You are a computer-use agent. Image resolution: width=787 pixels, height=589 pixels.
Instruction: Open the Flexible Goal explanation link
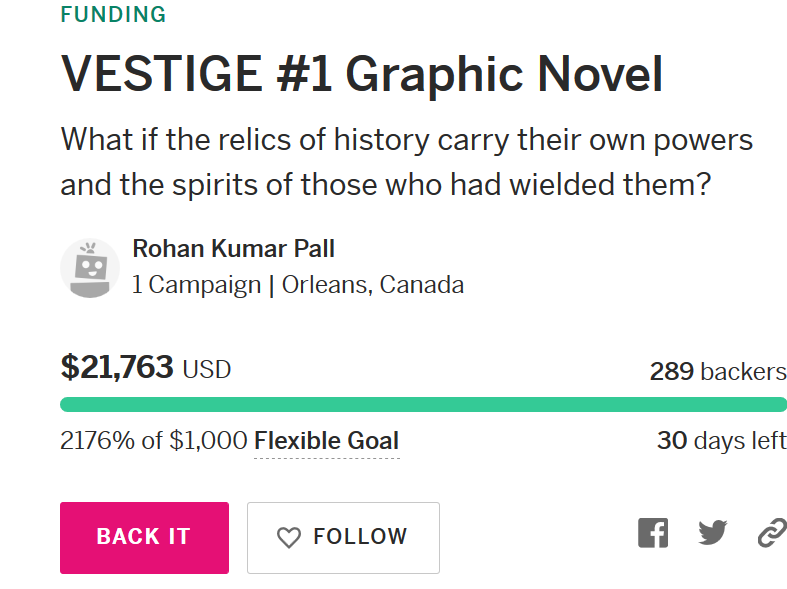pyautogui.click(x=327, y=441)
